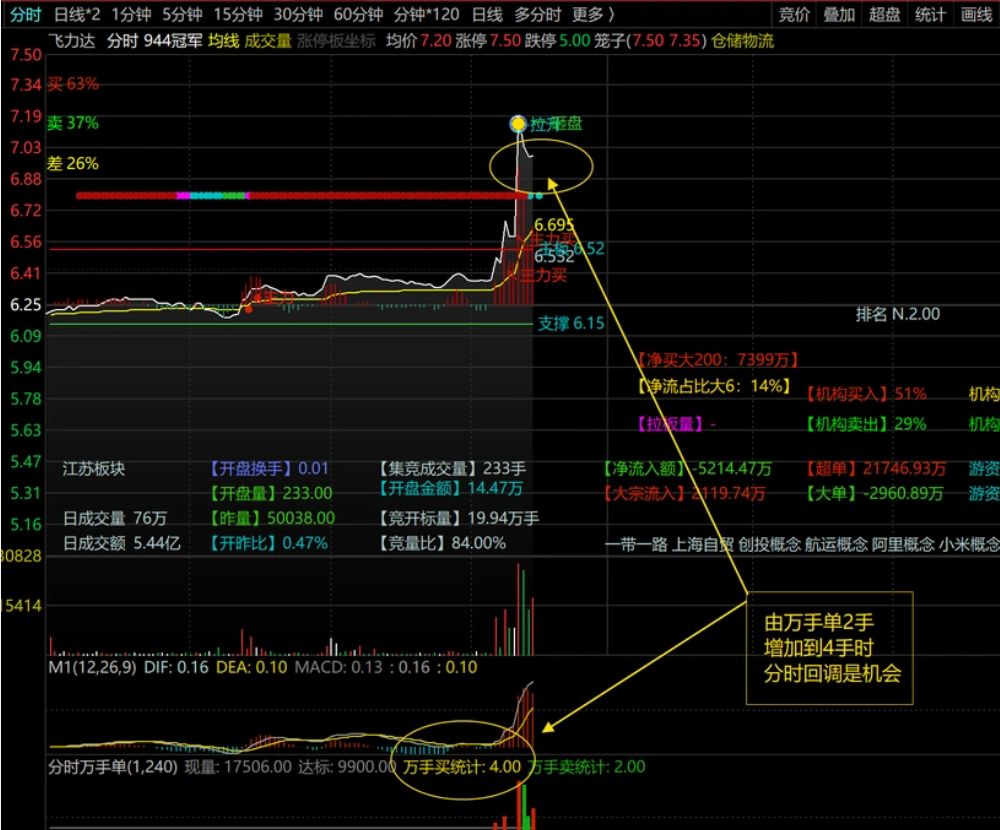This screenshot has width=1000, height=830.
Task: Toggle the 均线 indicator label
Action: 223,41
